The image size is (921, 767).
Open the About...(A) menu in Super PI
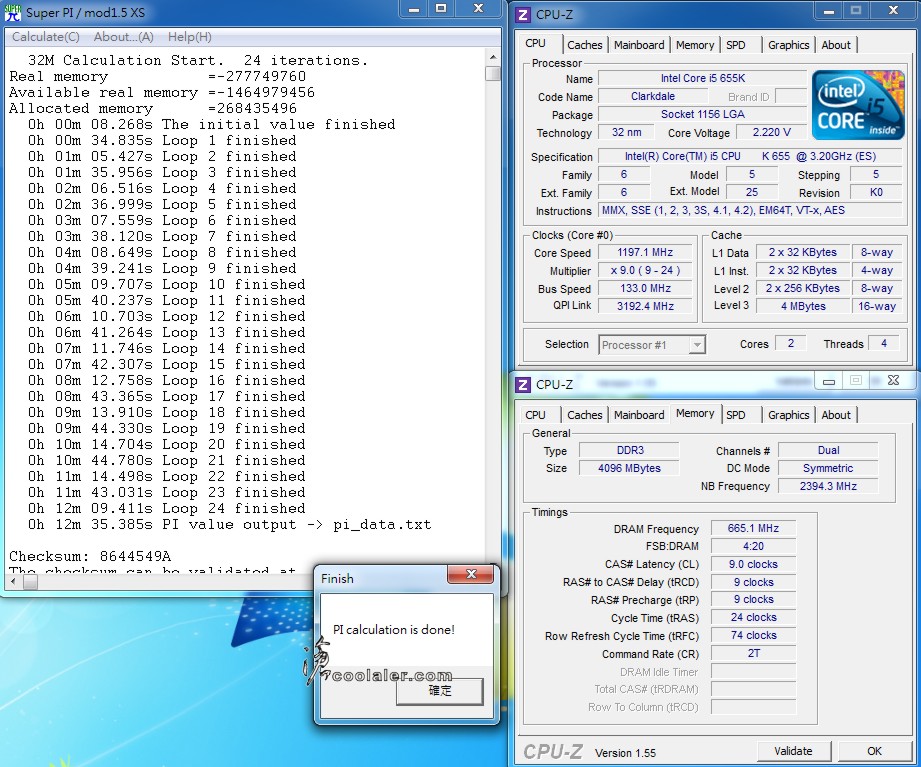point(123,37)
